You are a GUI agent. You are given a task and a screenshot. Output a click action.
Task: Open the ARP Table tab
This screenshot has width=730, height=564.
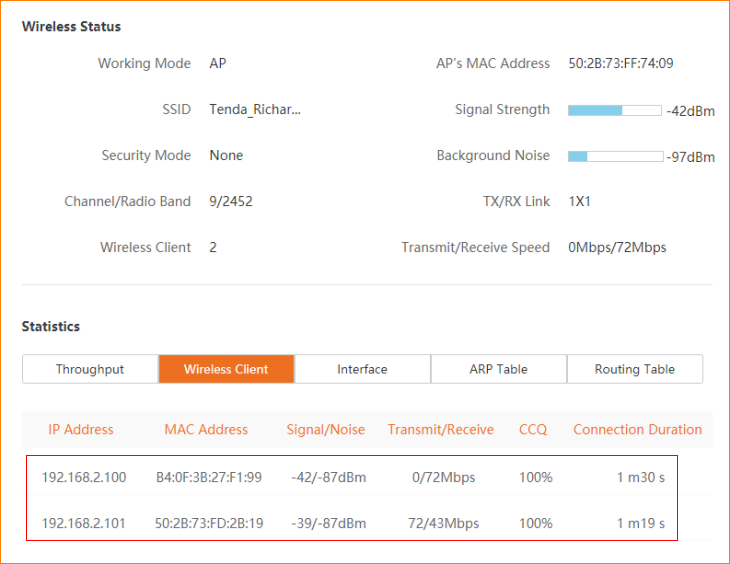[498, 369]
